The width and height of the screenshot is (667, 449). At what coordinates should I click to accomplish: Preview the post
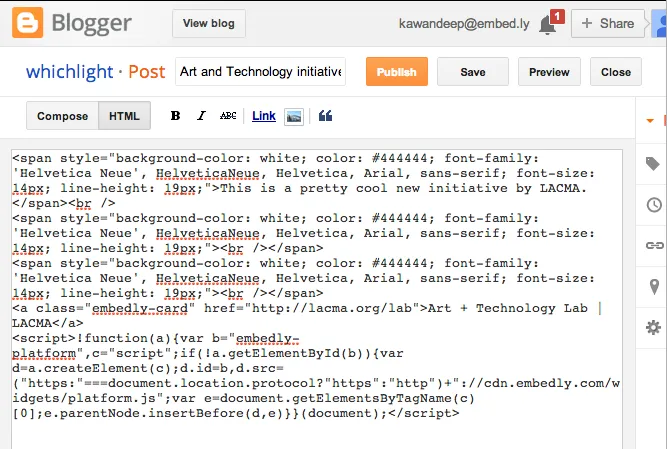[549, 72]
